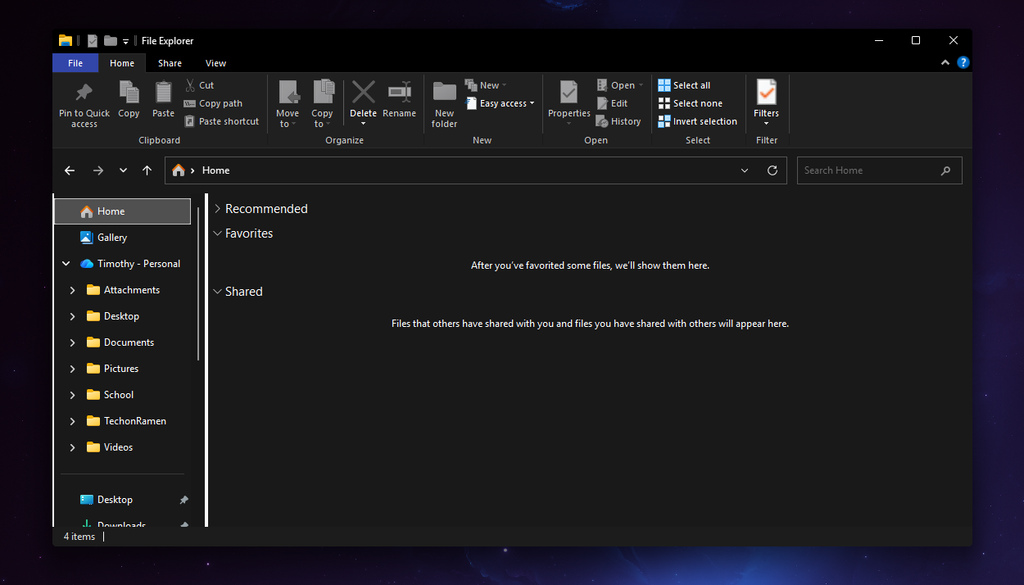The width and height of the screenshot is (1024, 585).
Task: Expand the Recommended section
Action: pyautogui.click(x=217, y=209)
